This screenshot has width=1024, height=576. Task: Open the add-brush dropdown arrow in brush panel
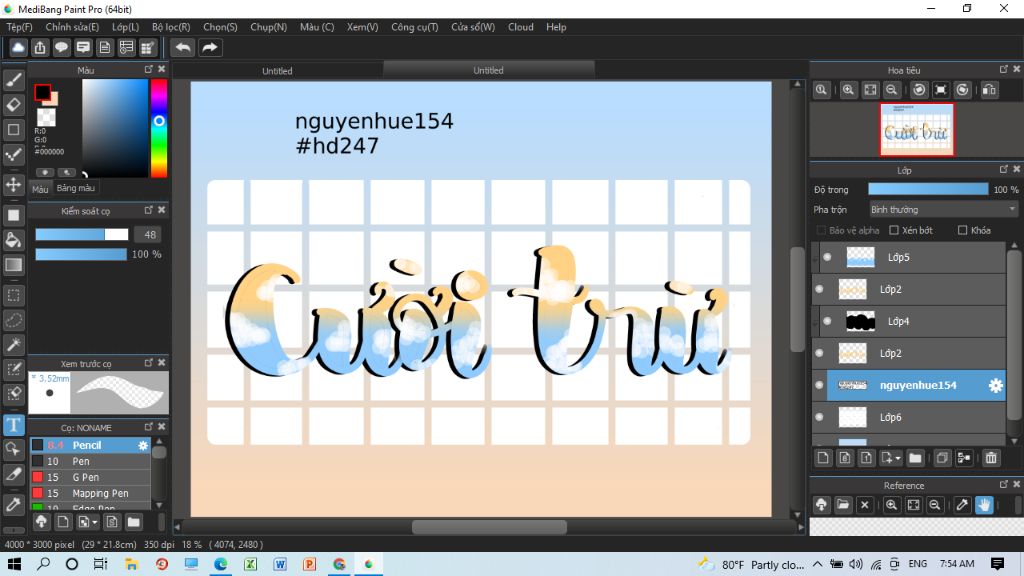click(95, 522)
